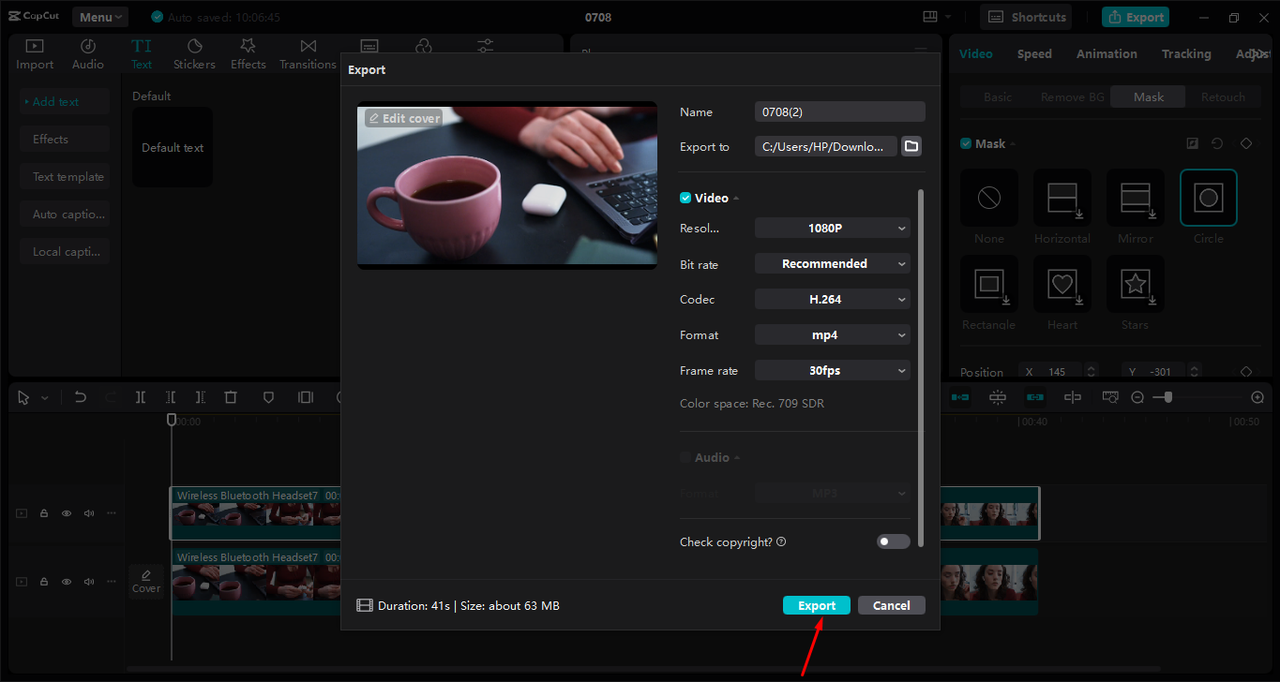
Task: Open more options for top track
Action: pos(111,513)
